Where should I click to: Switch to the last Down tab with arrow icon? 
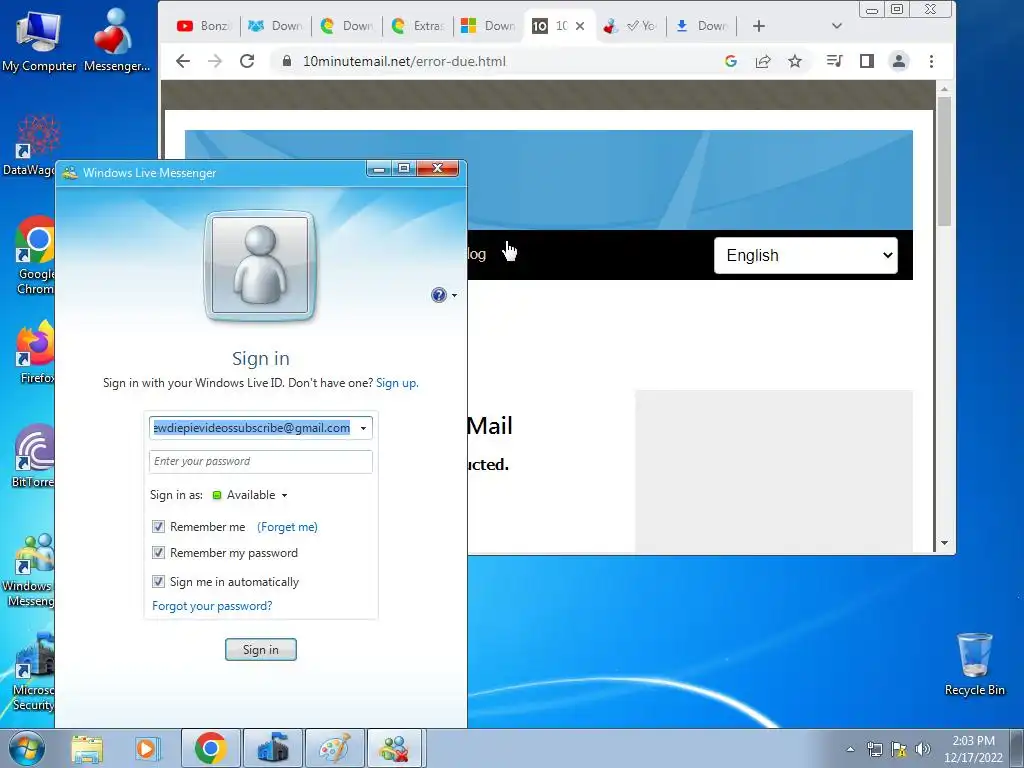pyautogui.click(x=701, y=26)
